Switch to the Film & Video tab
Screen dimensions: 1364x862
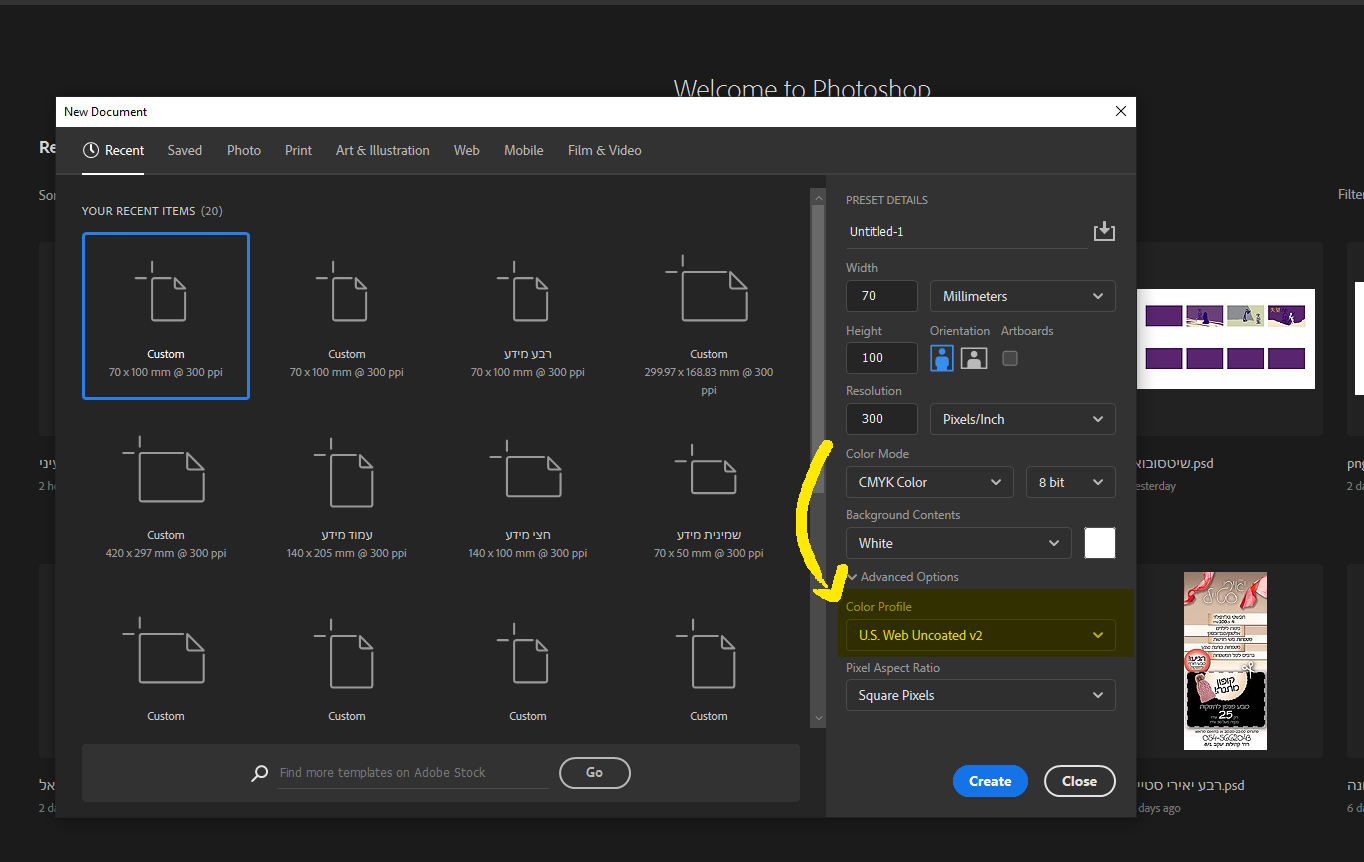tap(604, 150)
